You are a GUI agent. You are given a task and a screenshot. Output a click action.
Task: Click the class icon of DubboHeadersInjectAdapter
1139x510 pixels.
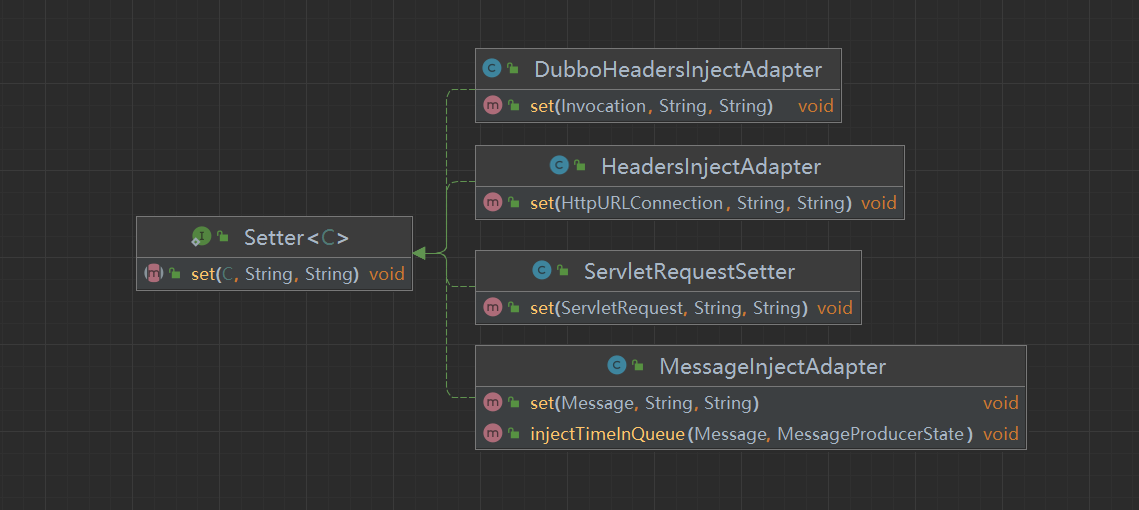coord(491,69)
